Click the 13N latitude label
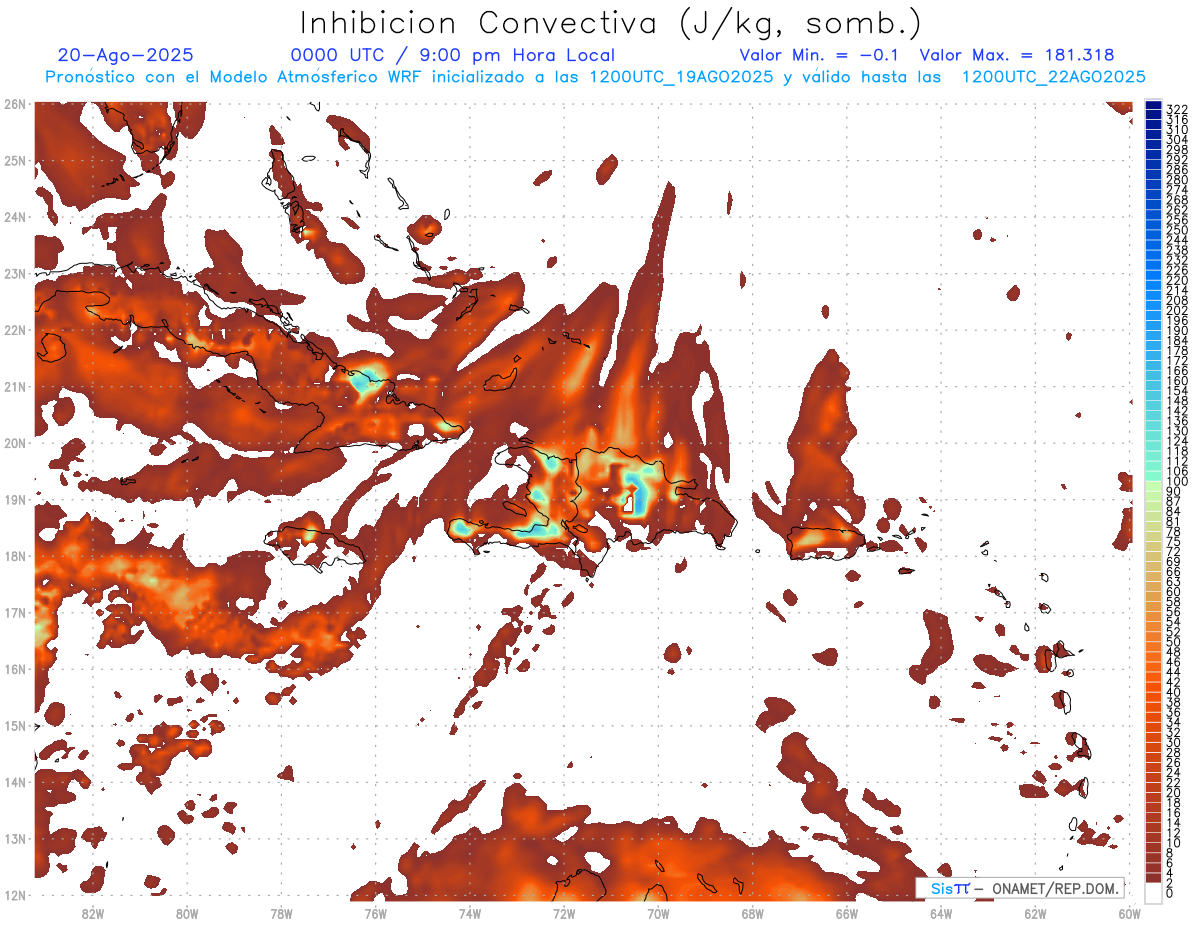The width and height of the screenshot is (1200, 927). click(15, 838)
